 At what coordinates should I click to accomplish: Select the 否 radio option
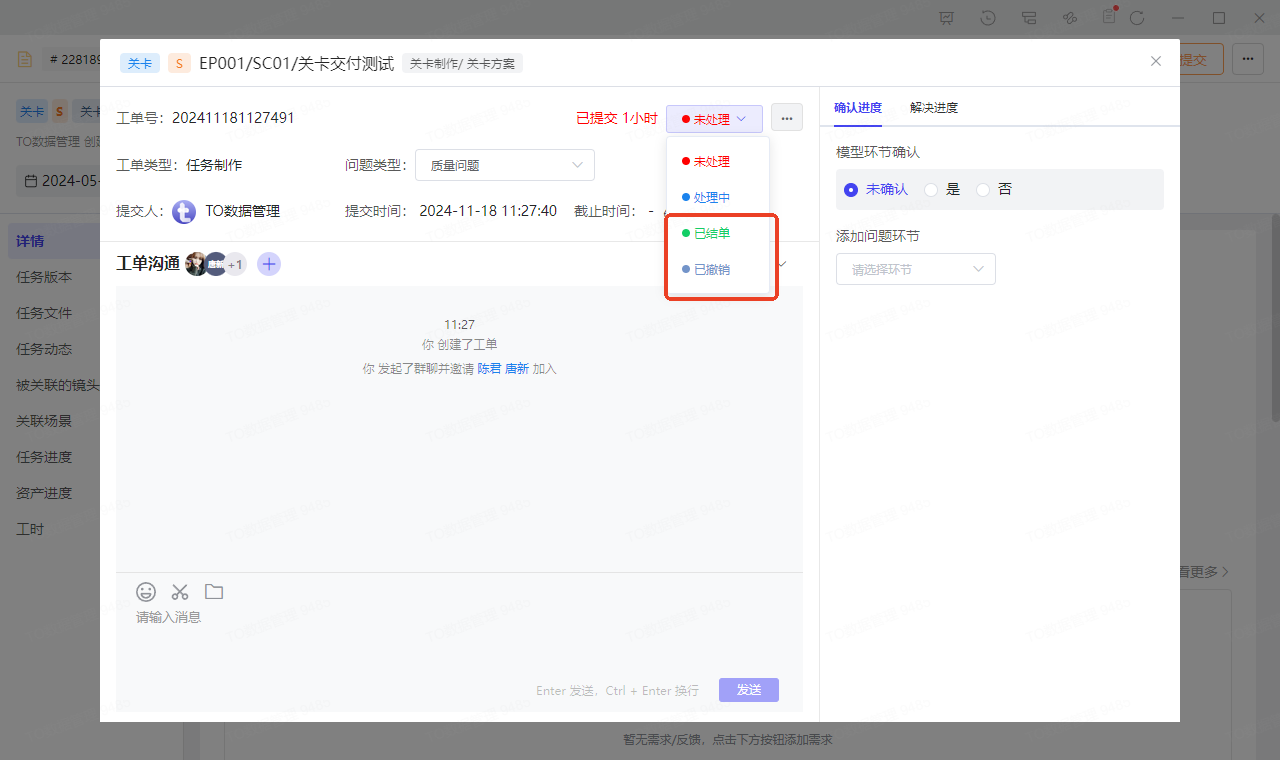tap(983, 190)
